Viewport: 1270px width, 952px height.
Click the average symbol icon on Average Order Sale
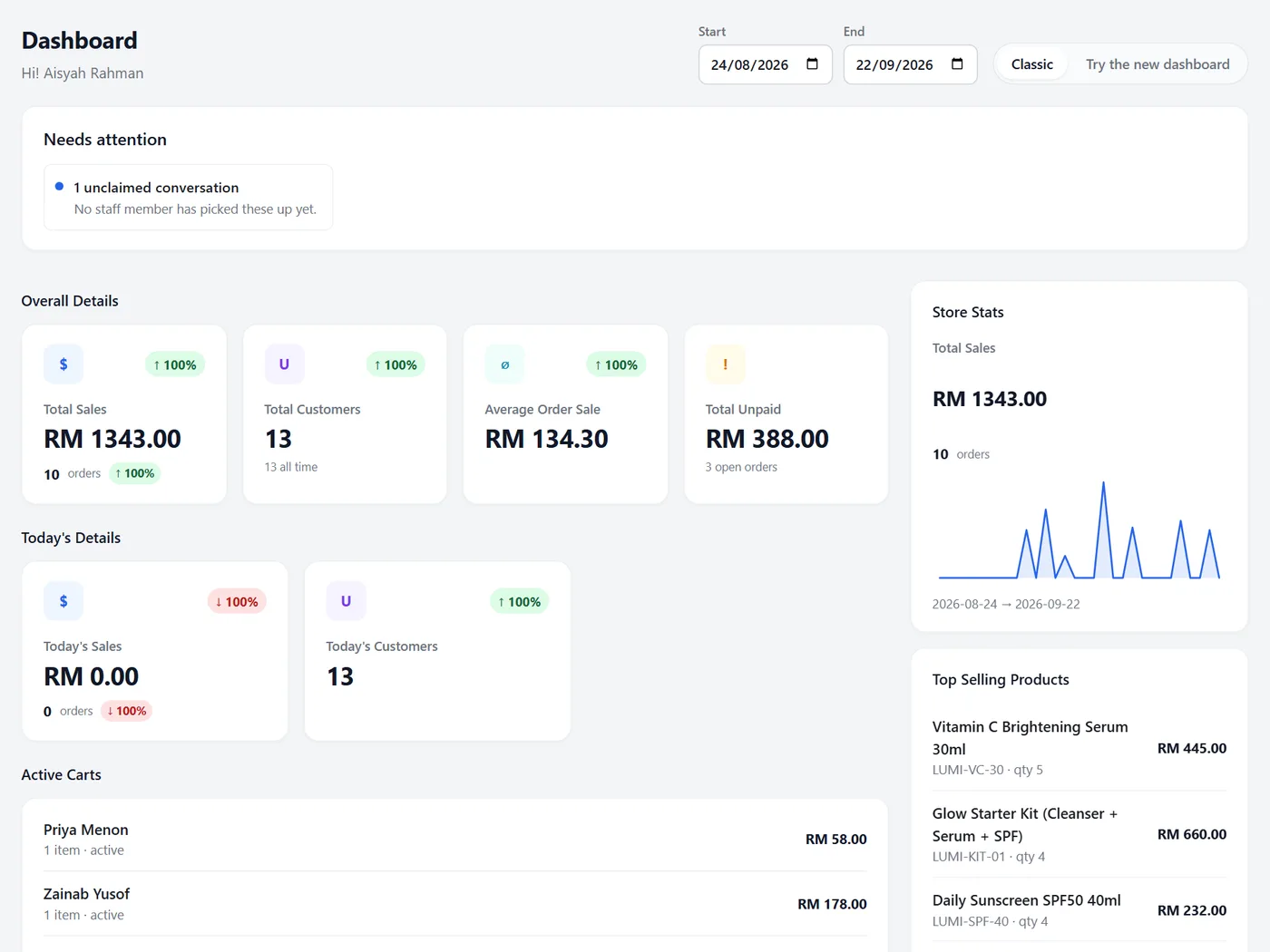pos(505,364)
